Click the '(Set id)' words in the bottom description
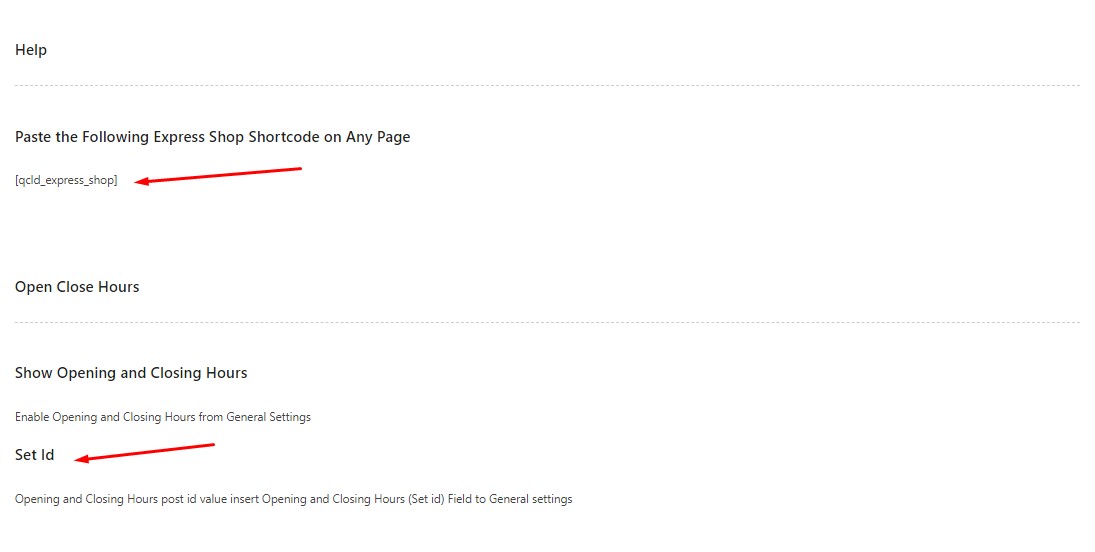This screenshot has width=1095, height=552. coord(427,499)
